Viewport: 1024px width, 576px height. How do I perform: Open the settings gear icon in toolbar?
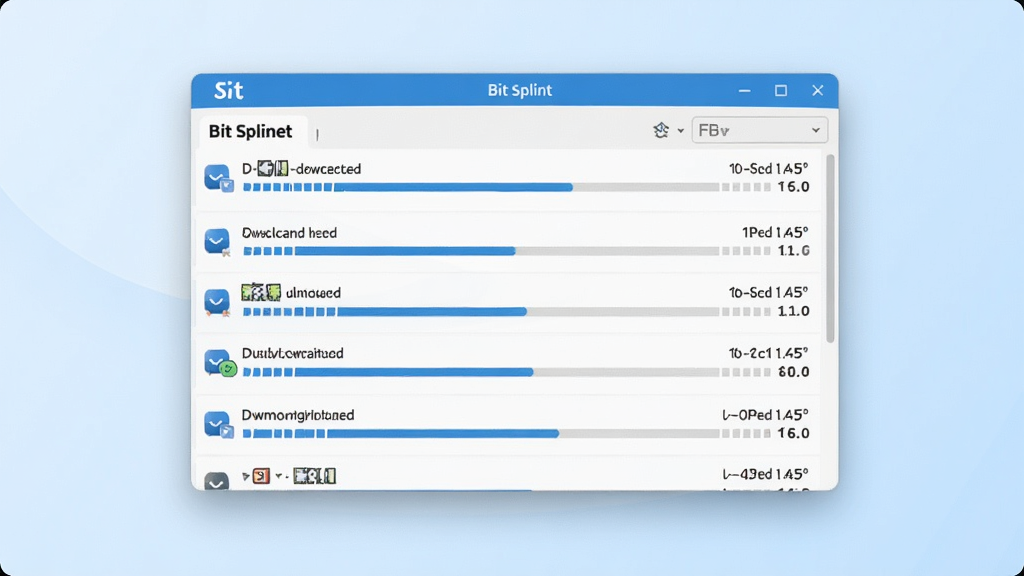(661, 130)
